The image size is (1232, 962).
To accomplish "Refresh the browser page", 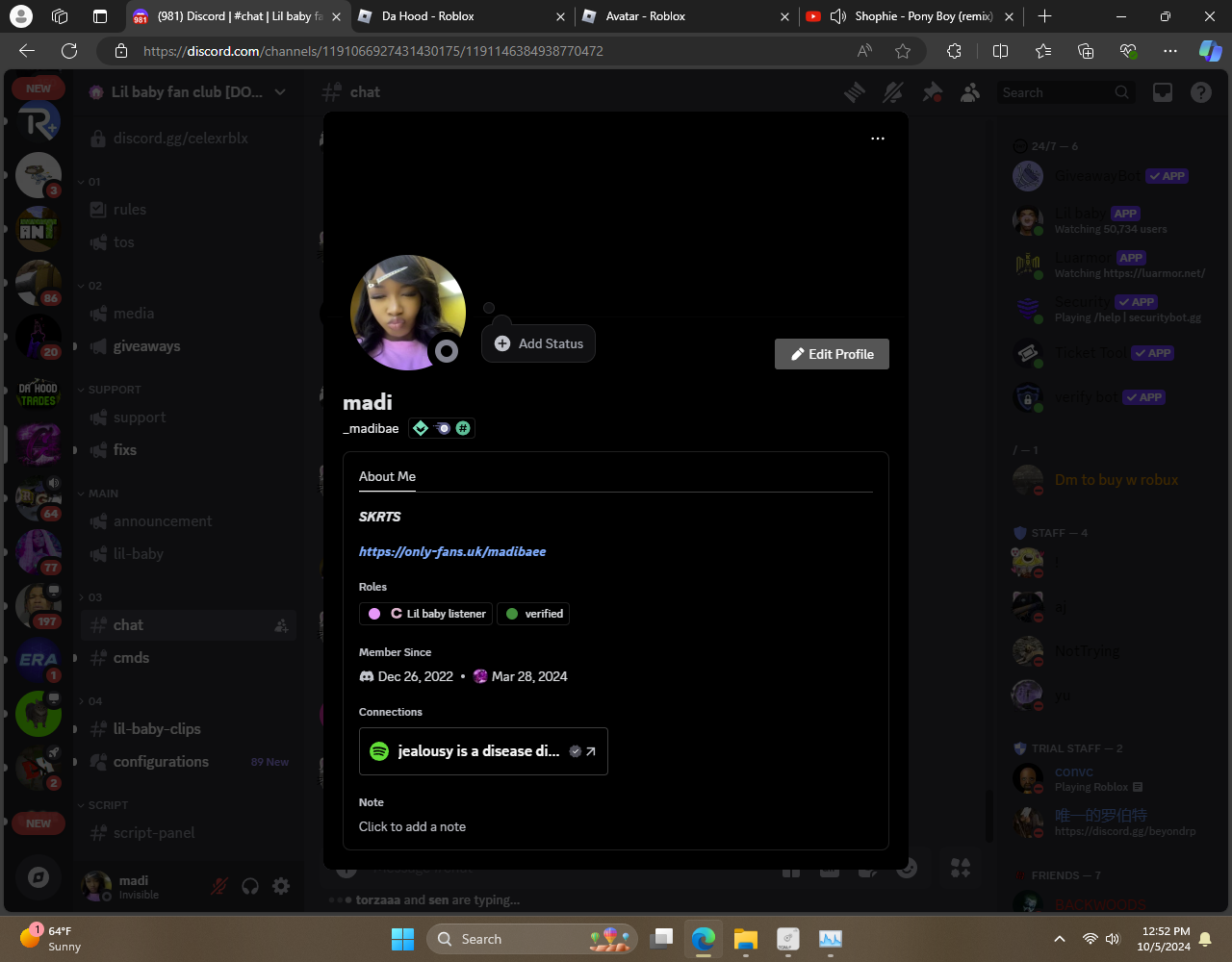I will coord(69,51).
